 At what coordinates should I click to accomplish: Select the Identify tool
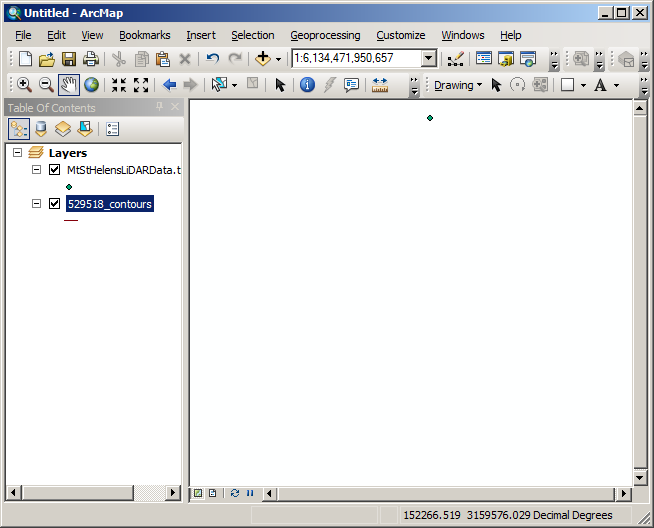[x=307, y=85]
